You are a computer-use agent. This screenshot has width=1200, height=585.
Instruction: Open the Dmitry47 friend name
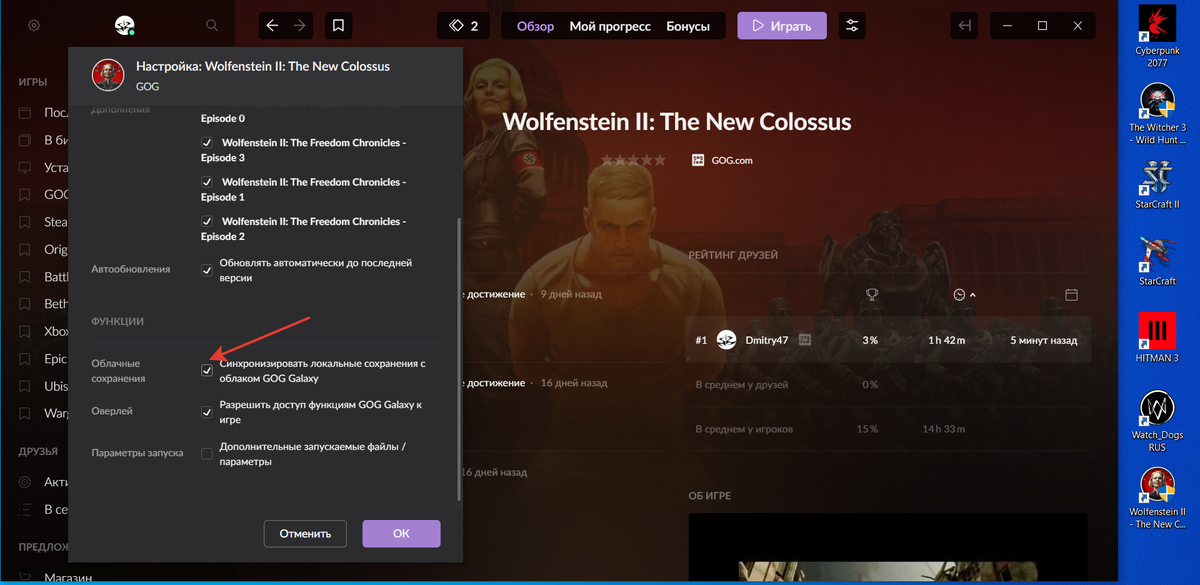(767, 340)
